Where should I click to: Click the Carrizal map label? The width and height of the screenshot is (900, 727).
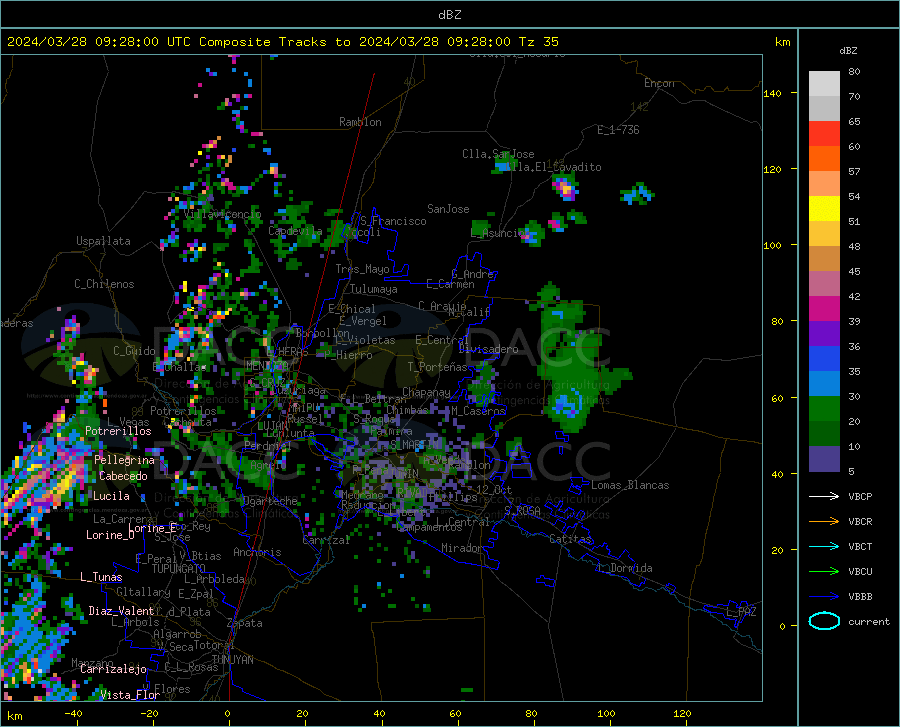tap(326, 540)
